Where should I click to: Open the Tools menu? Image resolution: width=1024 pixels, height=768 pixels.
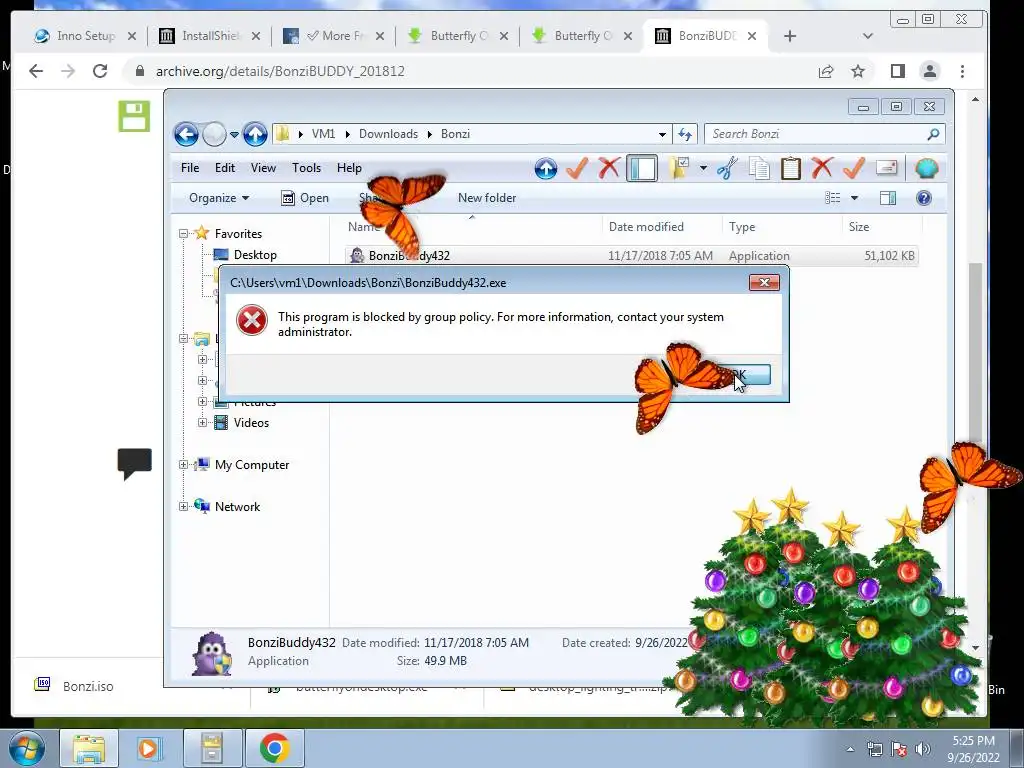pyautogui.click(x=306, y=168)
